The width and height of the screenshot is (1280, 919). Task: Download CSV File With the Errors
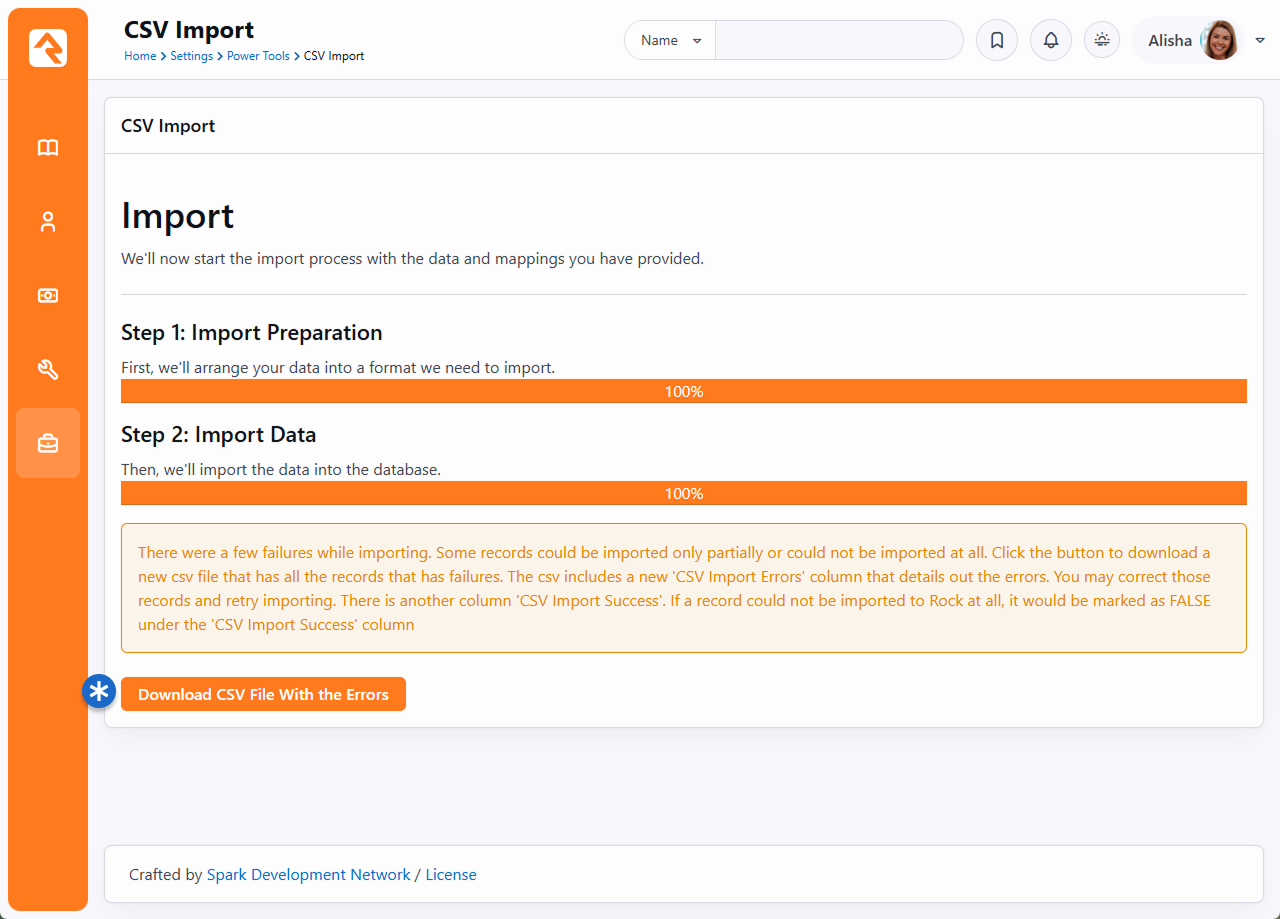coord(263,694)
